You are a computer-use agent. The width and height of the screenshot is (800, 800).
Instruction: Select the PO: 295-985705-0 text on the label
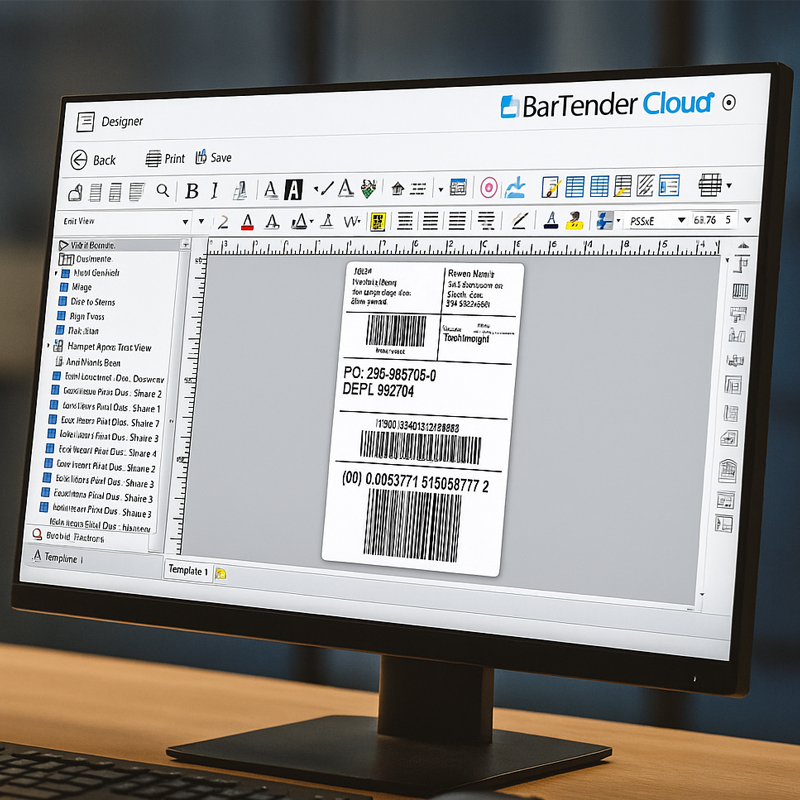pos(390,375)
